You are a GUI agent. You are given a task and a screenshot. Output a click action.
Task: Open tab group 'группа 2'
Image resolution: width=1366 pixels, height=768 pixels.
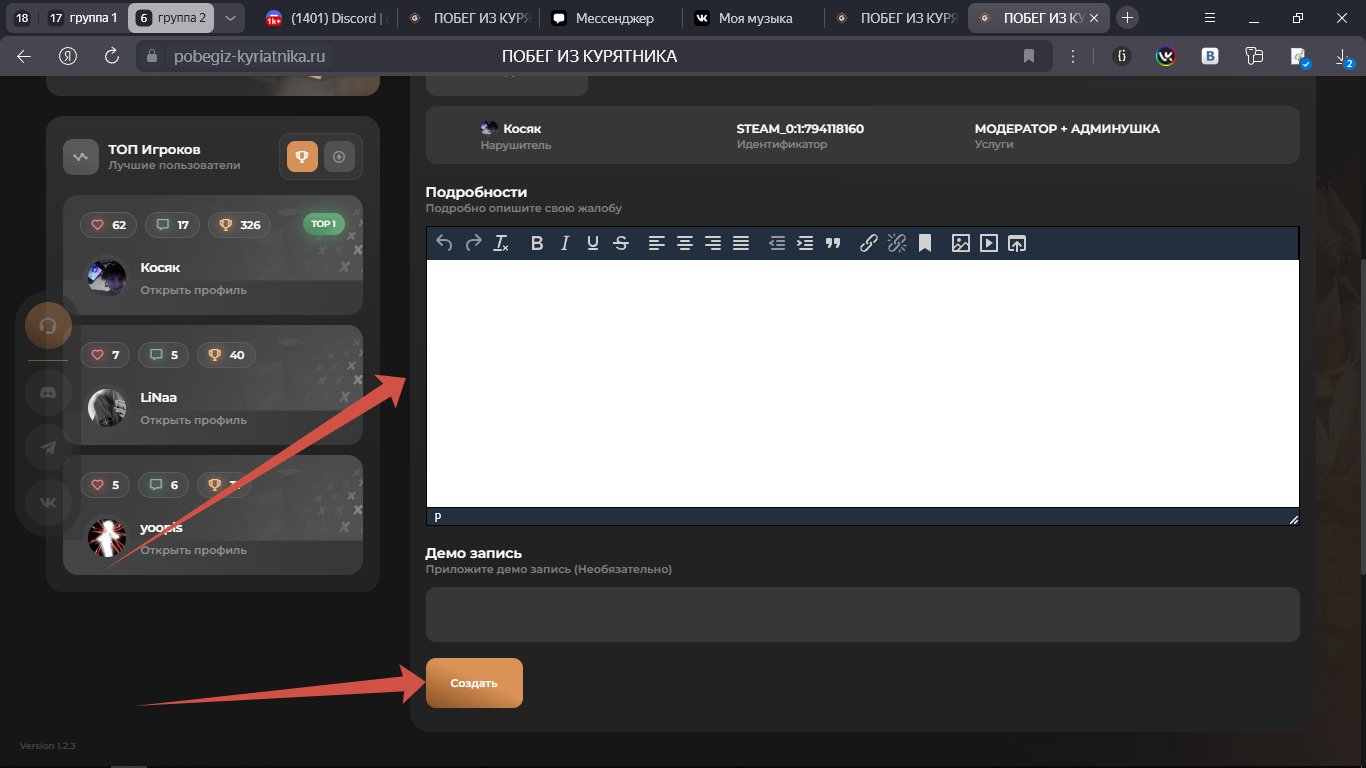point(171,18)
